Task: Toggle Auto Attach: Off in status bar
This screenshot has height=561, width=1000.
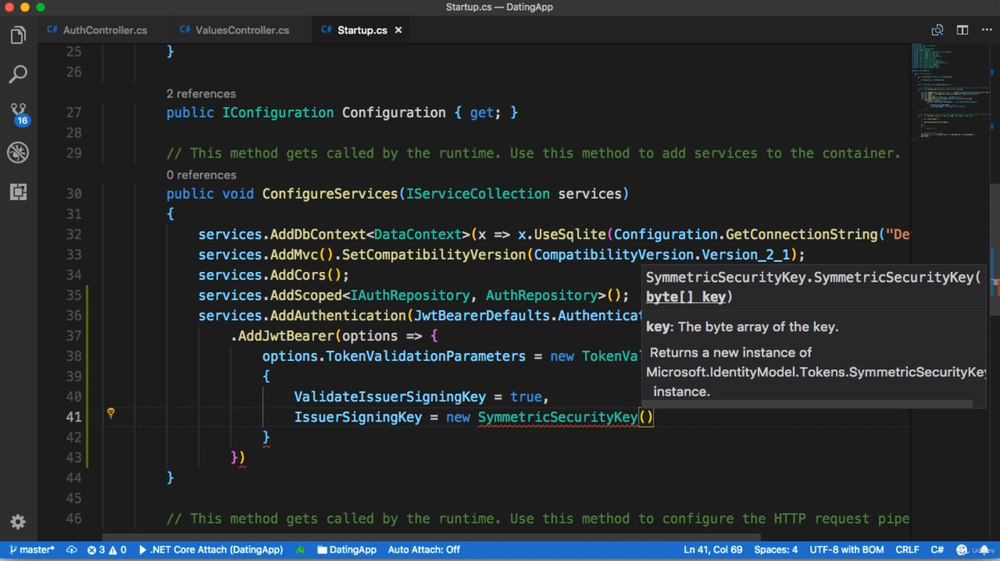Action: point(423,550)
